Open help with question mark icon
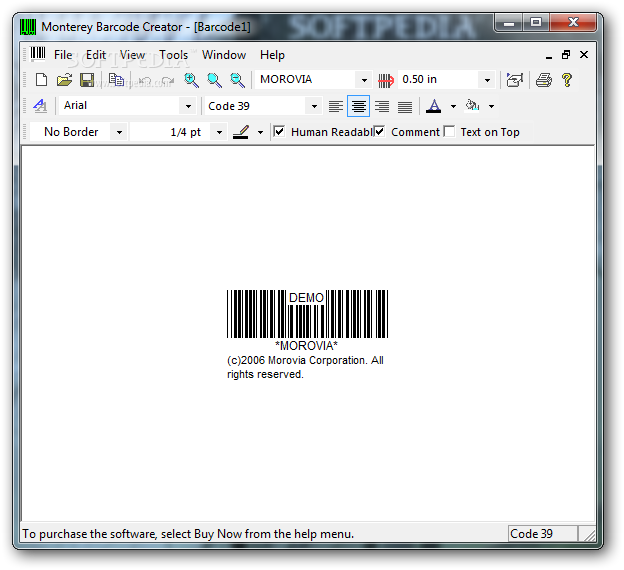The image size is (624, 570). click(x=567, y=80)
